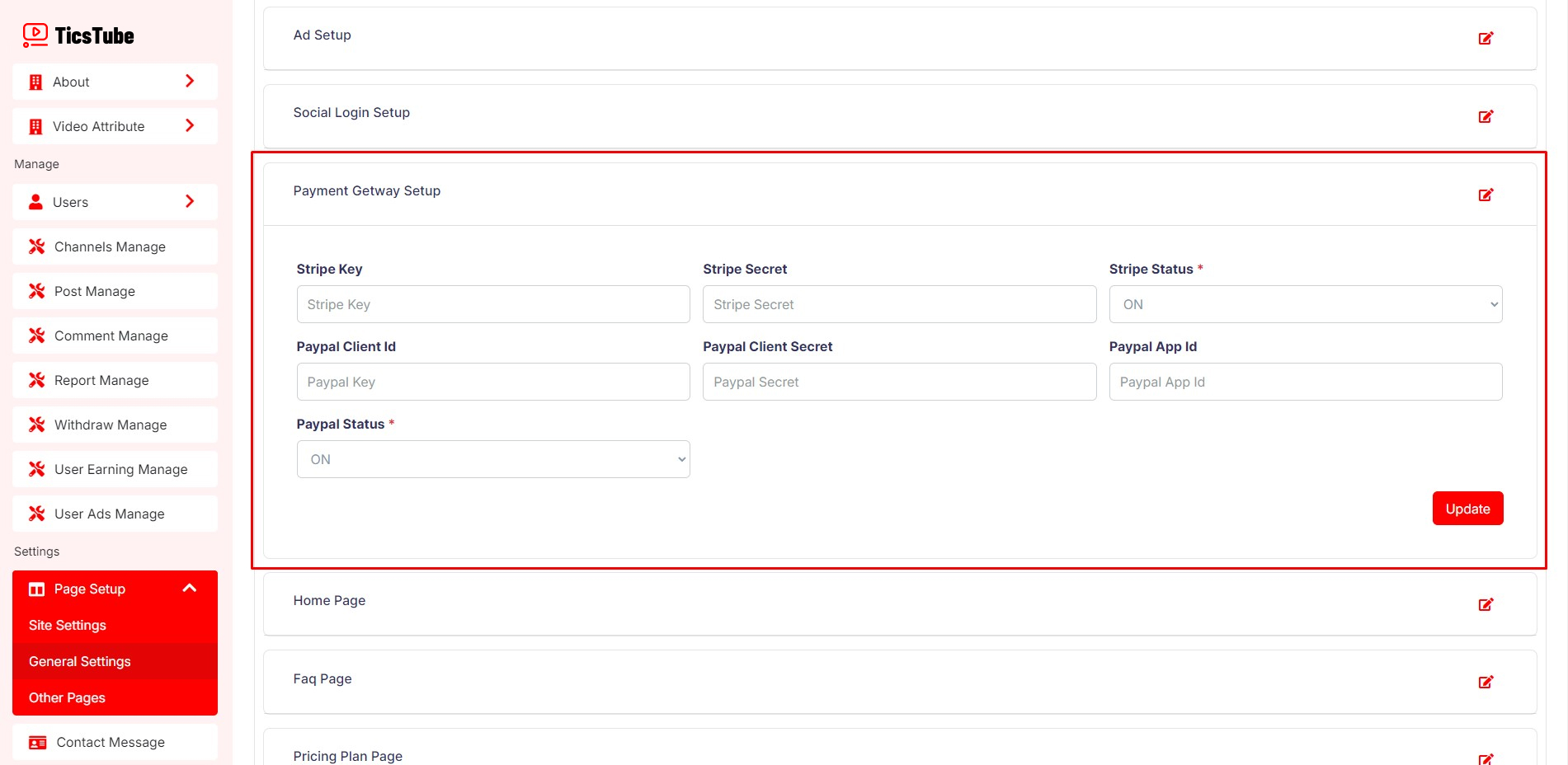Image resolution: width=1568 pixels, height=765 pixels.
Task: Open Withdraw Manage link
Action: pos(111,425)
